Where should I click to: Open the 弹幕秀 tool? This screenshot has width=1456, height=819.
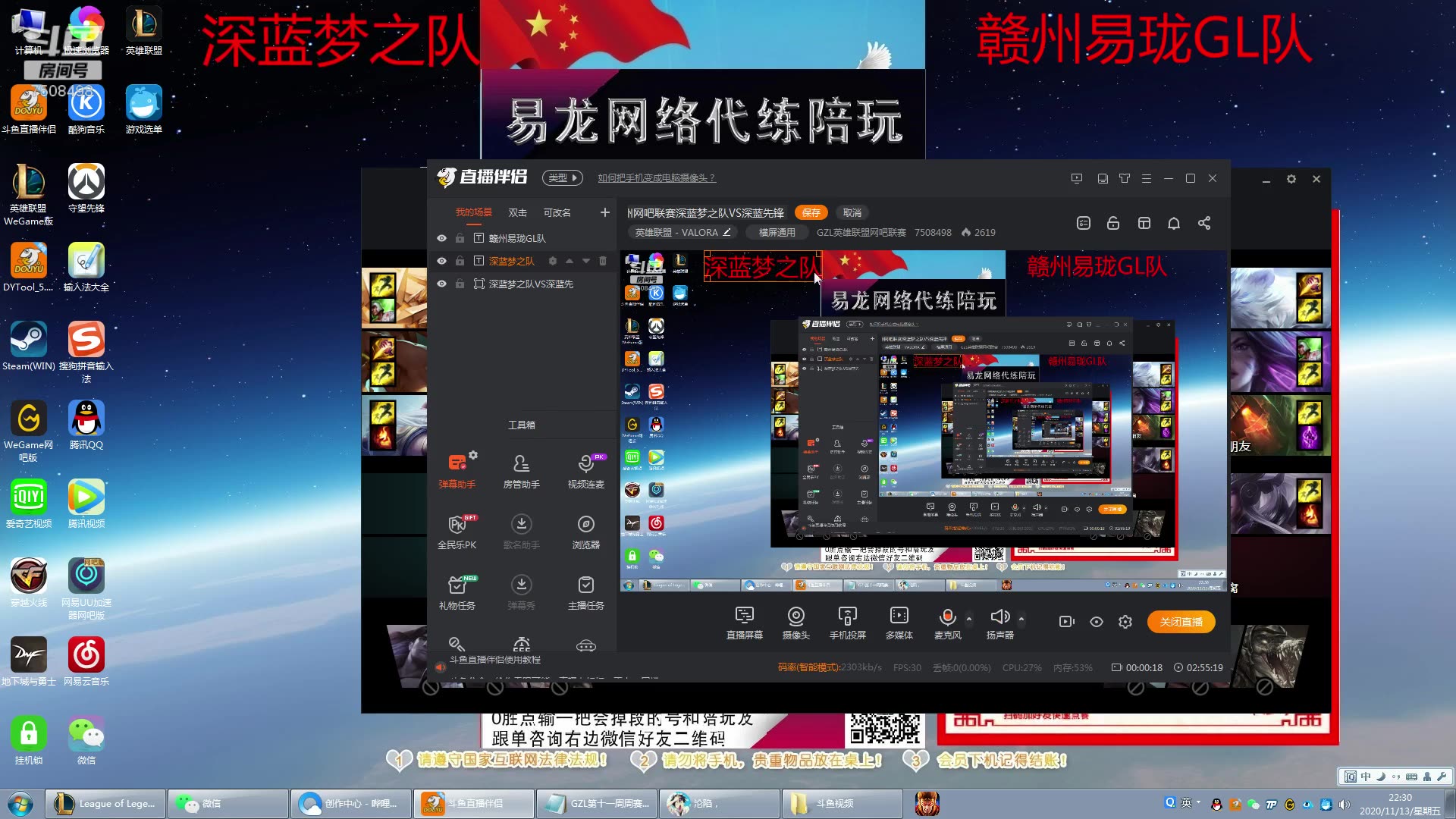click(521, 591)
